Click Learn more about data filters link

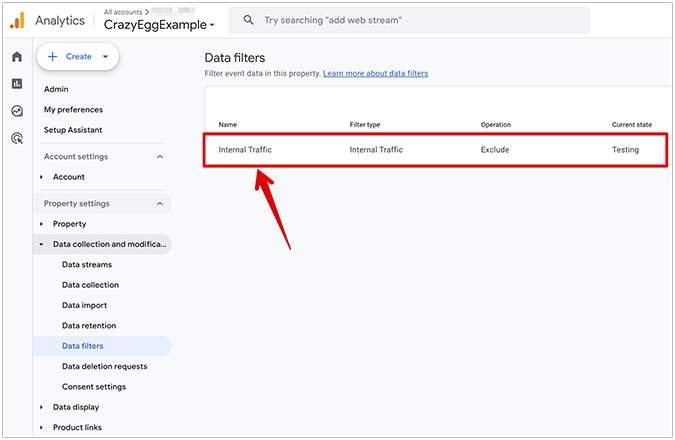376,73
